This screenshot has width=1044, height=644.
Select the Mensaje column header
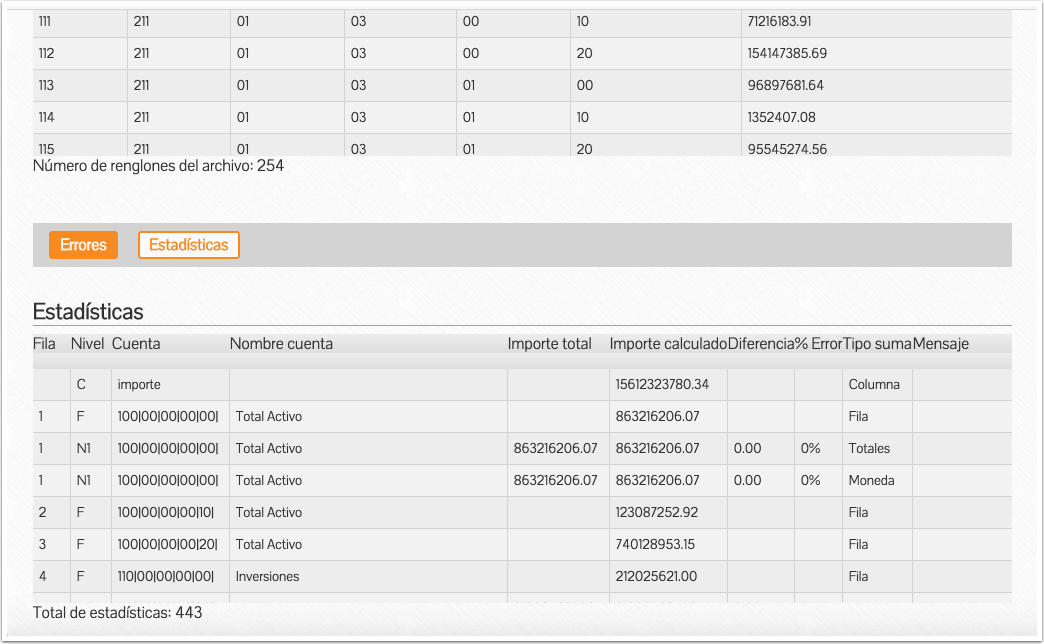(940, 344)
